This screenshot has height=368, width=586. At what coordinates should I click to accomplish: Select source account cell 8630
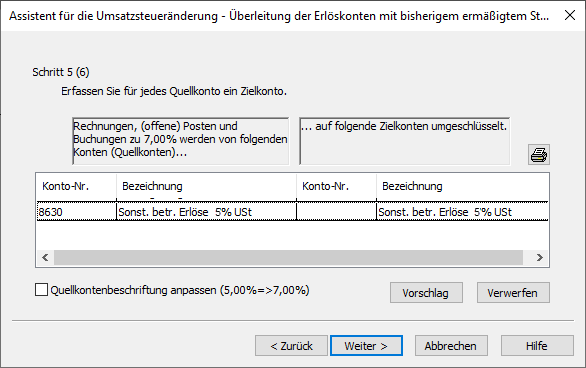point(77,212)
